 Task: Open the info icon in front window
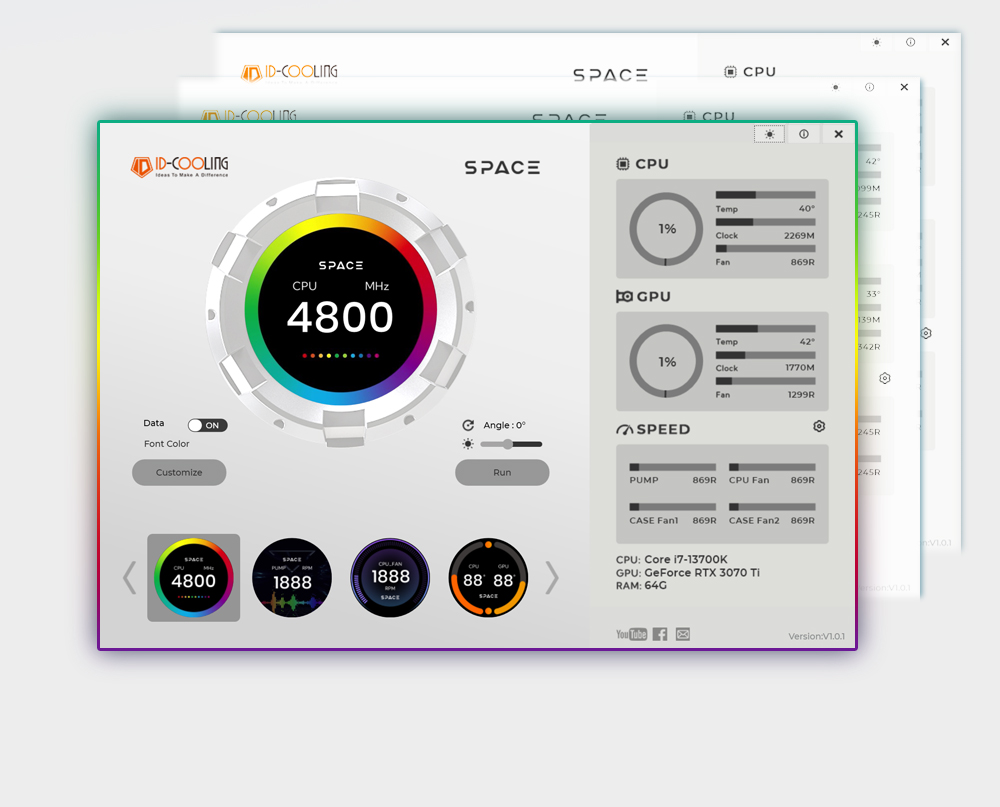click(x=804, y=134)
